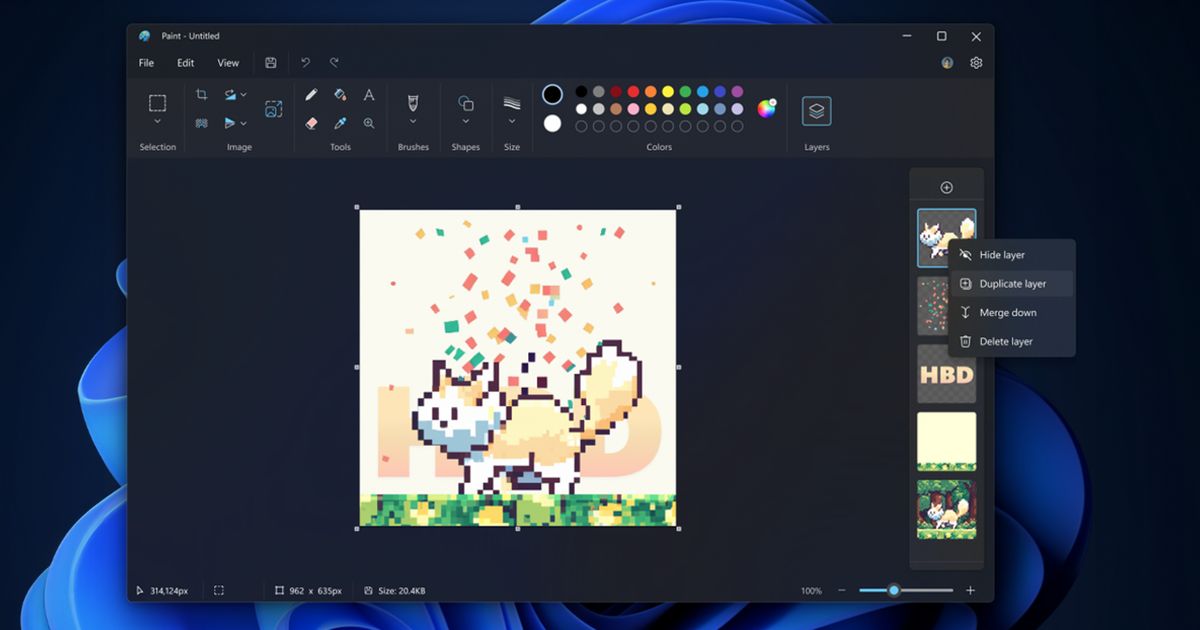Viewport: 1200px width, 630px height.
Task: Click the Redo arrow
Action: click(334, 62)
